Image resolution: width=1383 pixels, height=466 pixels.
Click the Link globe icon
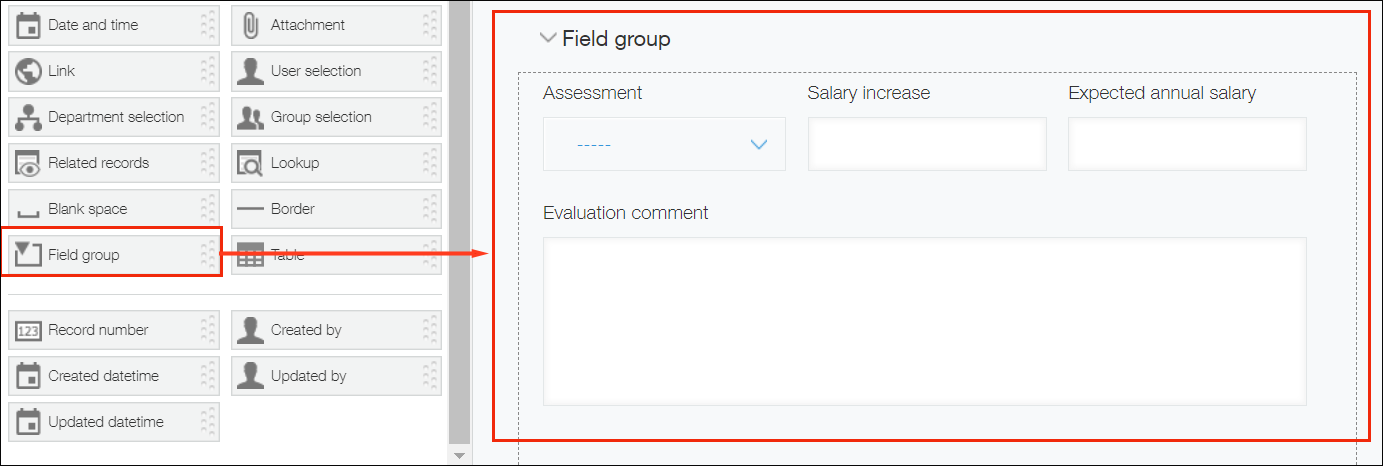(28, 71)
